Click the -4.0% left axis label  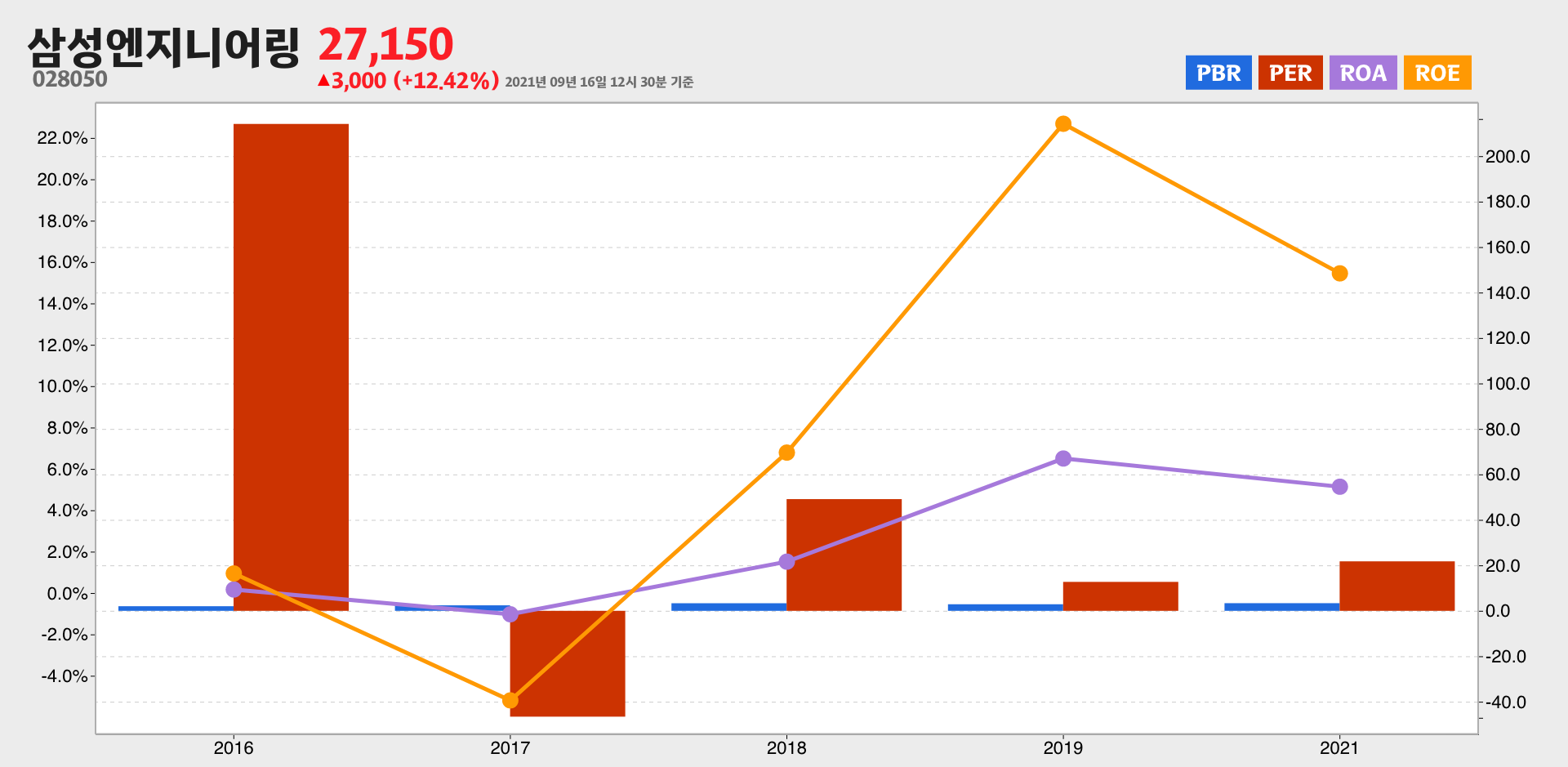point(65,676)
